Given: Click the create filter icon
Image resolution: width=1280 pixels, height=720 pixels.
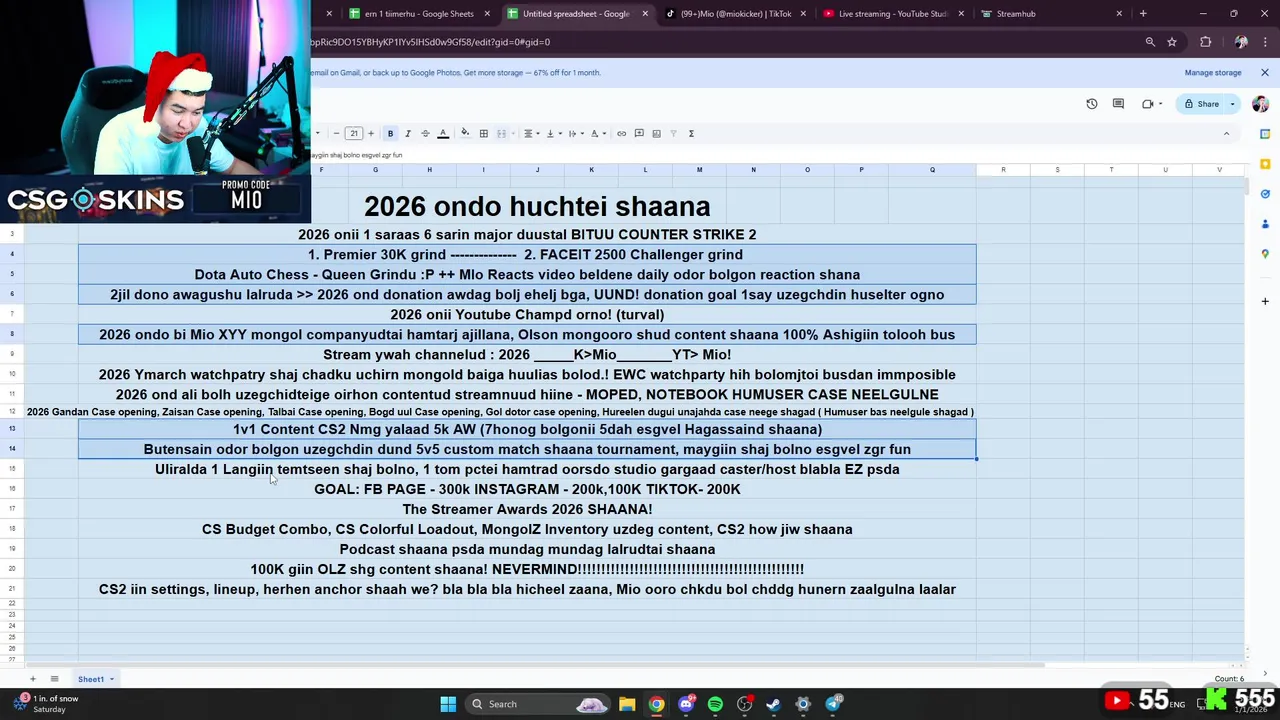Looking at the screenshot, I should click(673, 133).
